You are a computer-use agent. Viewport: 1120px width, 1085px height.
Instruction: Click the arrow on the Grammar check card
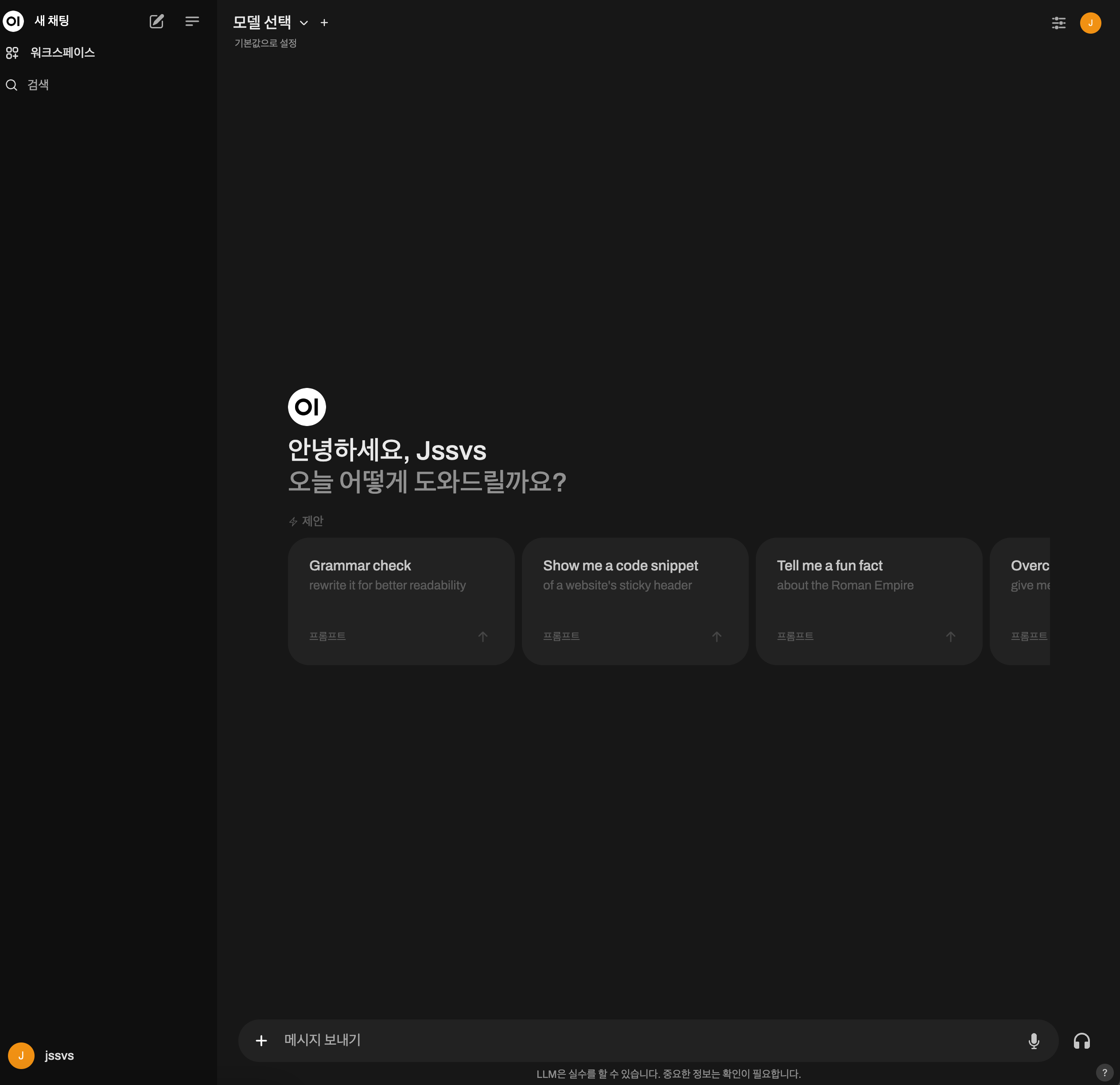(483, 636)
